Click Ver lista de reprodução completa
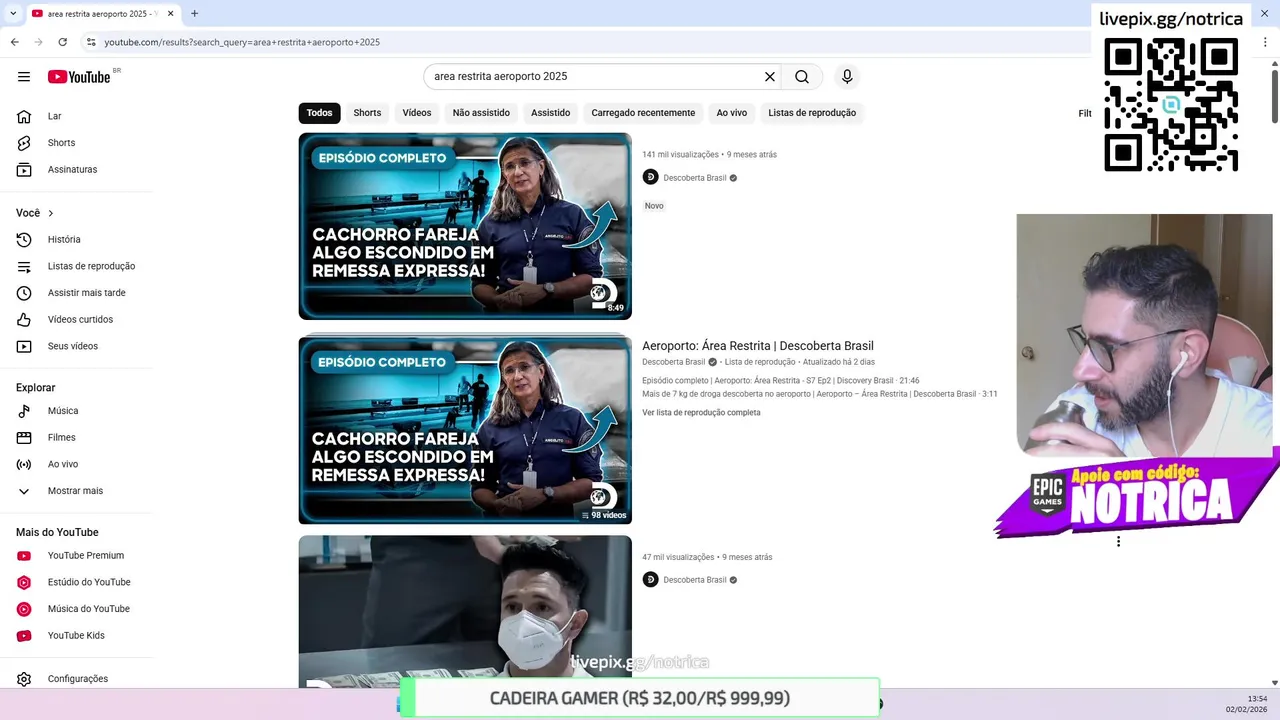Image resolution: width=1280 pixels, height=720 pixels. click(x=701, y=413)
